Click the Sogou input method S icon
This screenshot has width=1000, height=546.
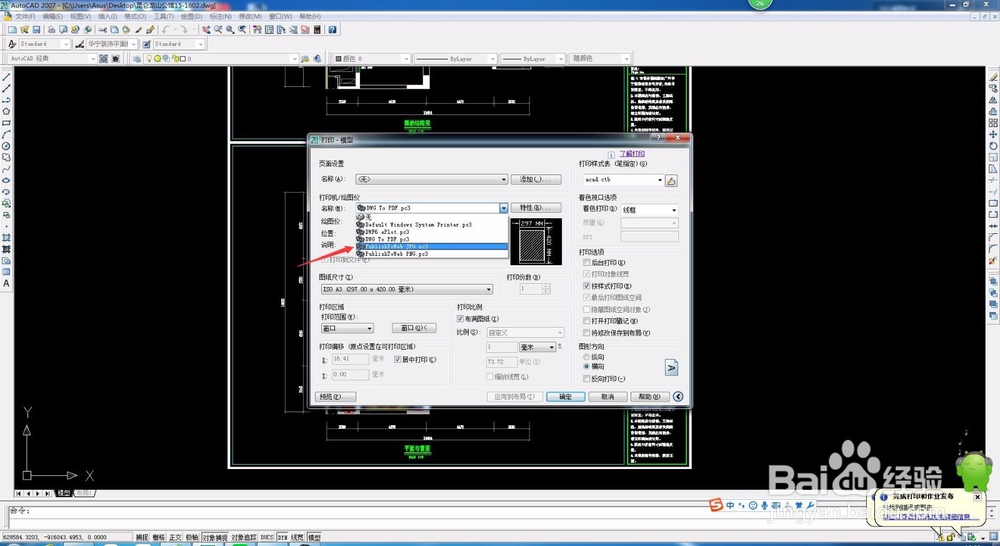pyautogui.click(x=716, y=505)
